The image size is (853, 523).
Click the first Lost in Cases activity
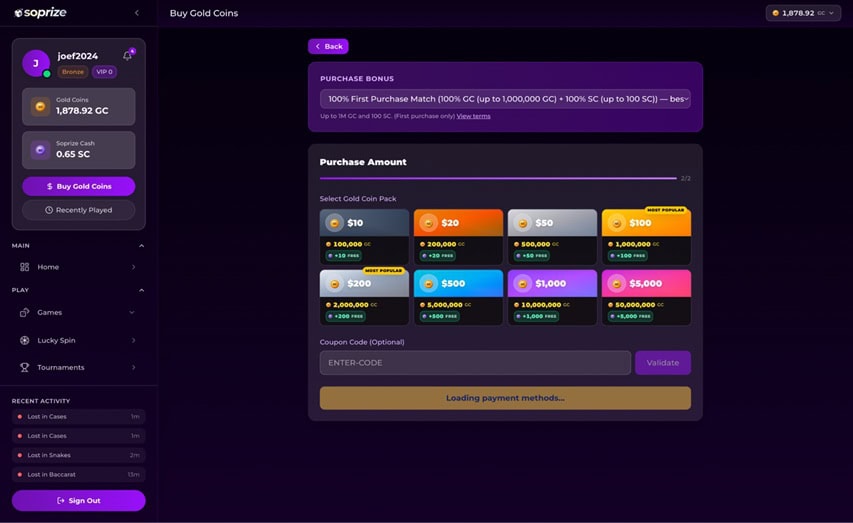coord(78,416)
